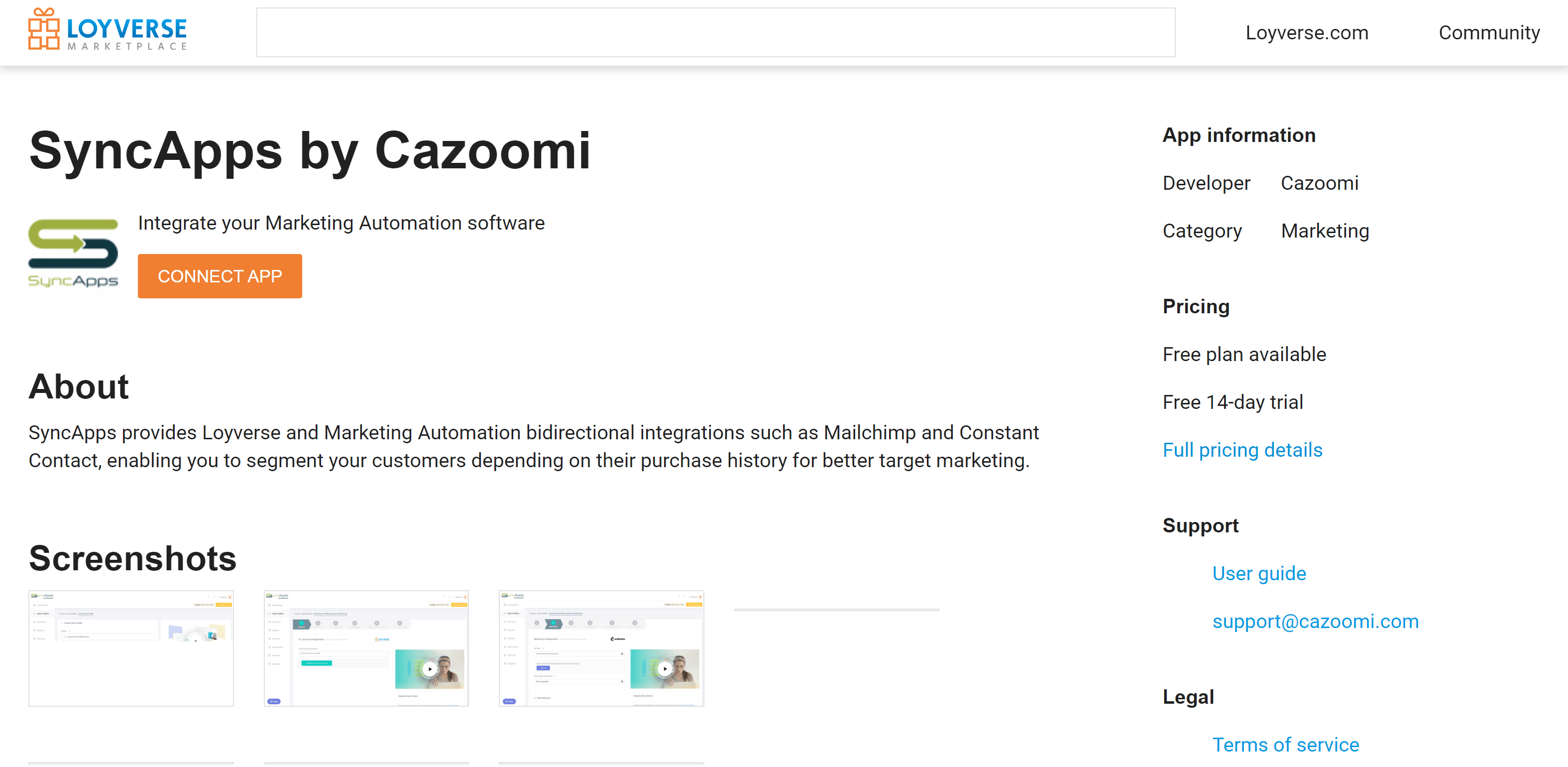Click the 'Developer' label
This screenshot has height=767, width=1568.
(1206, 183)
